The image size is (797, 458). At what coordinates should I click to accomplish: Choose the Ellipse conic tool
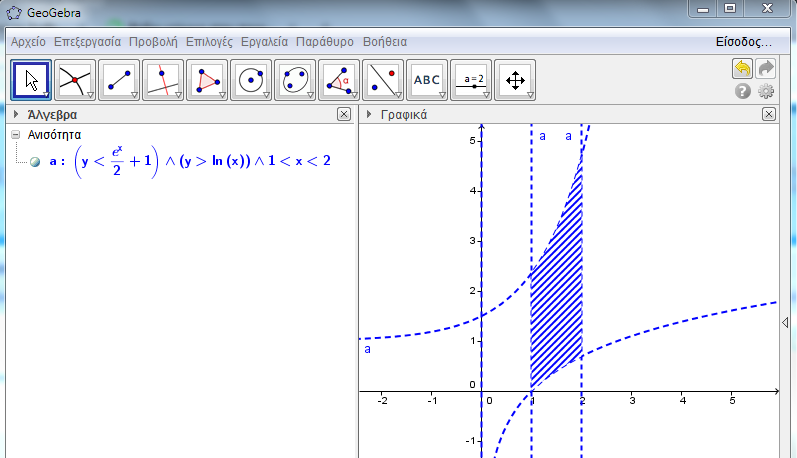pos(295,80)
